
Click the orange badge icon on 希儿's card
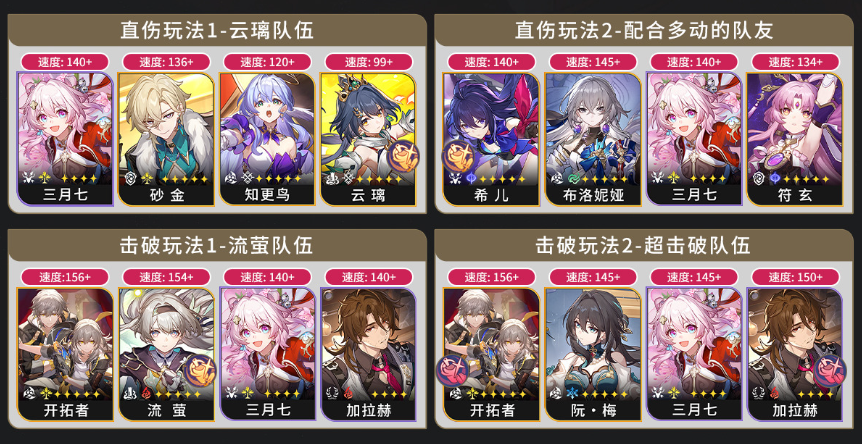point(457,156)
